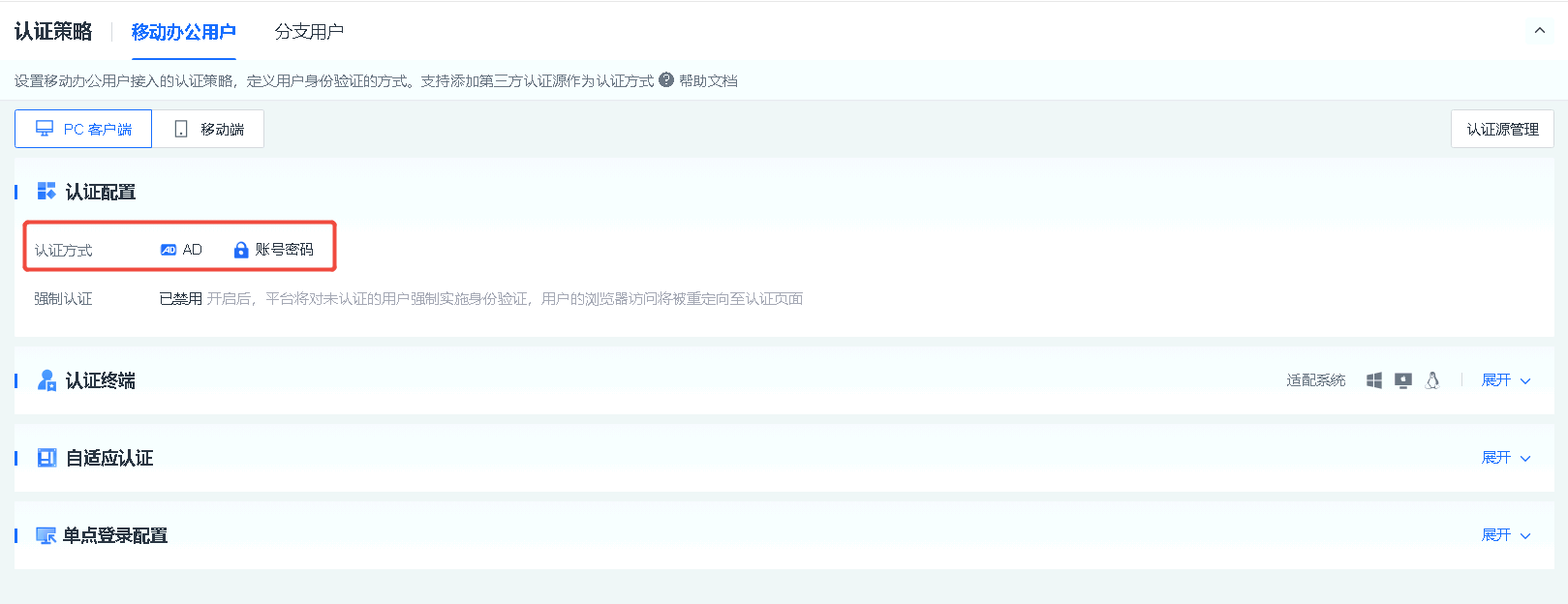
Task: Expand the 自适应认证 section via 展开
Action: [x=1506, y=458]
